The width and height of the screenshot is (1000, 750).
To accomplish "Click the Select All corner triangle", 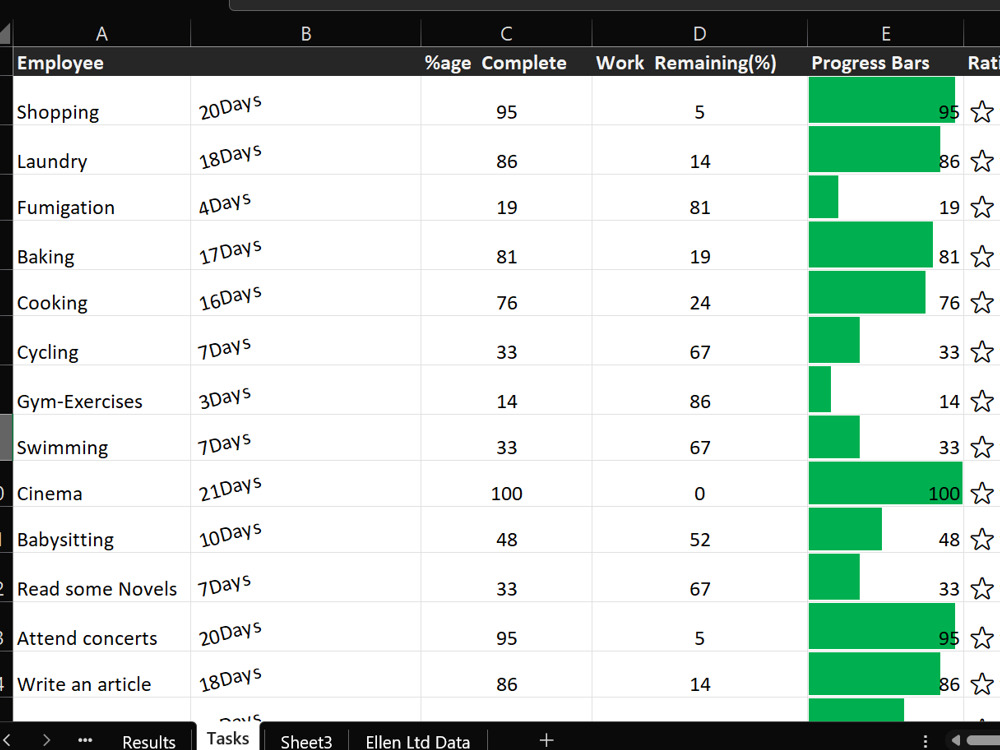I will (x=6, y=33).
